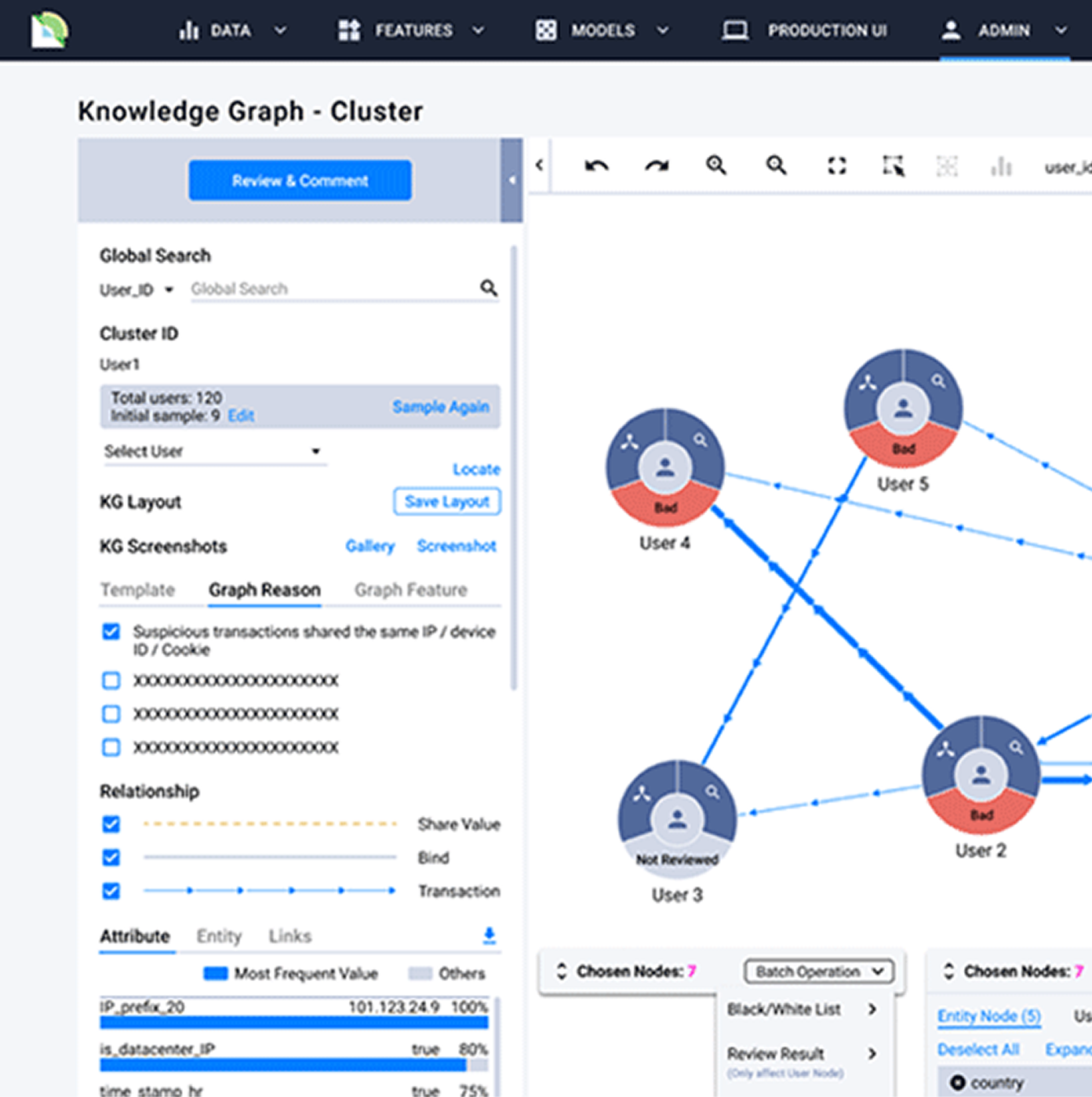Collapse the left Chosen Nodes panel
1092x1097 pixels.
[562, 972]
